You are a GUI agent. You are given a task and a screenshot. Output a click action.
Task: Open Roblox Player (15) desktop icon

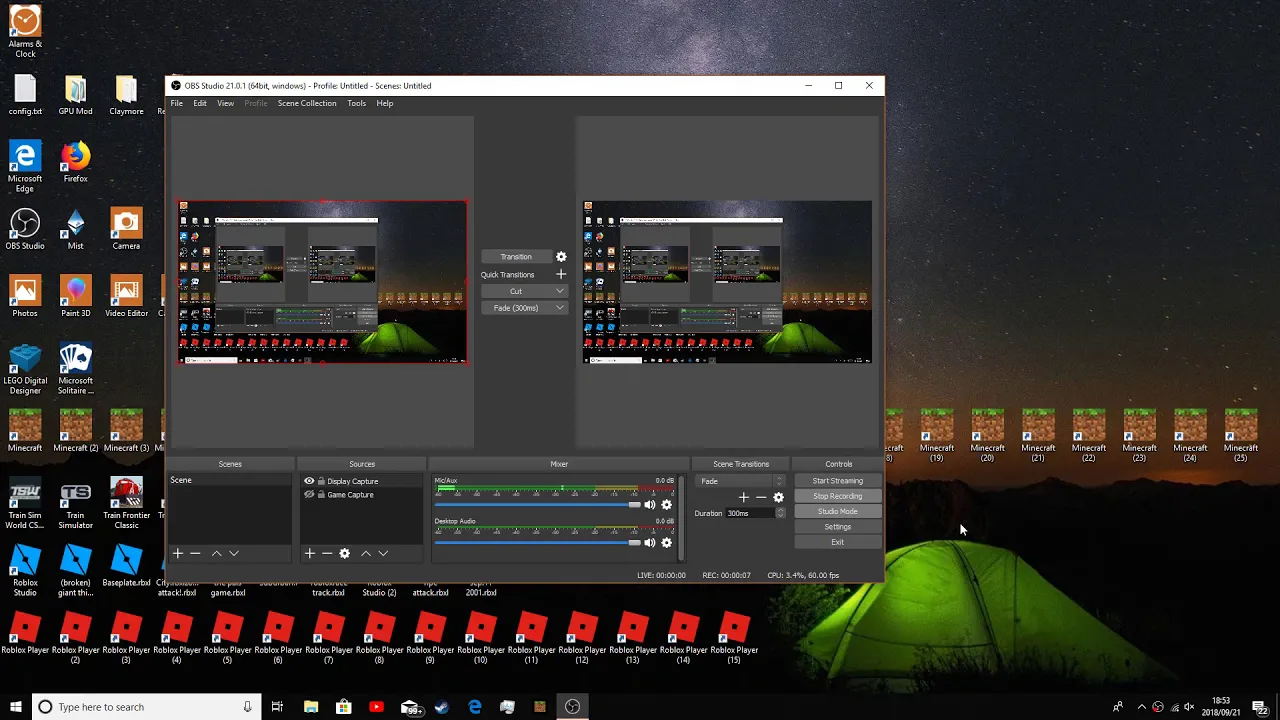click(734, 638)
